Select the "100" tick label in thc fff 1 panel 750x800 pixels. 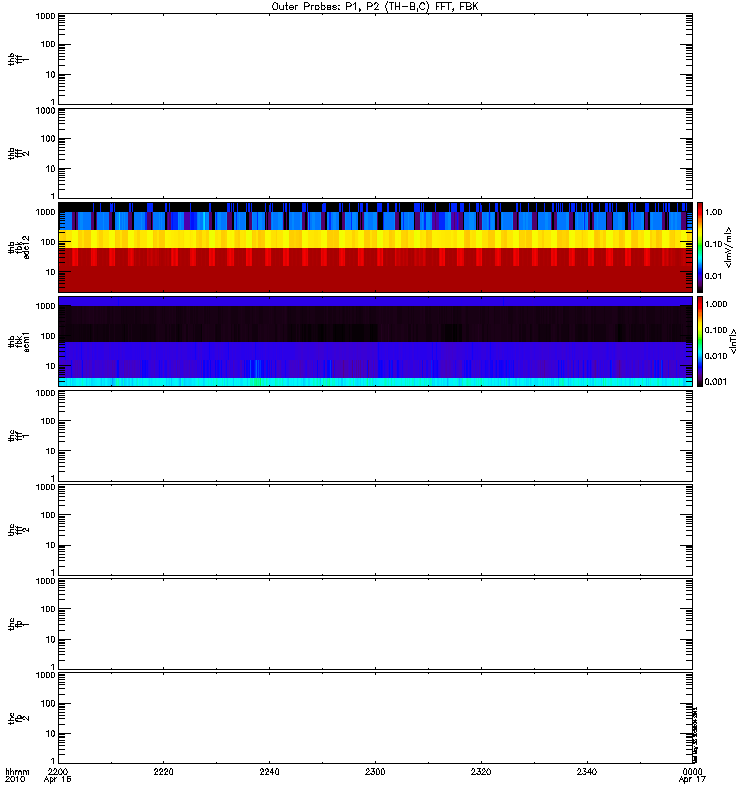(x=48, y=421)
